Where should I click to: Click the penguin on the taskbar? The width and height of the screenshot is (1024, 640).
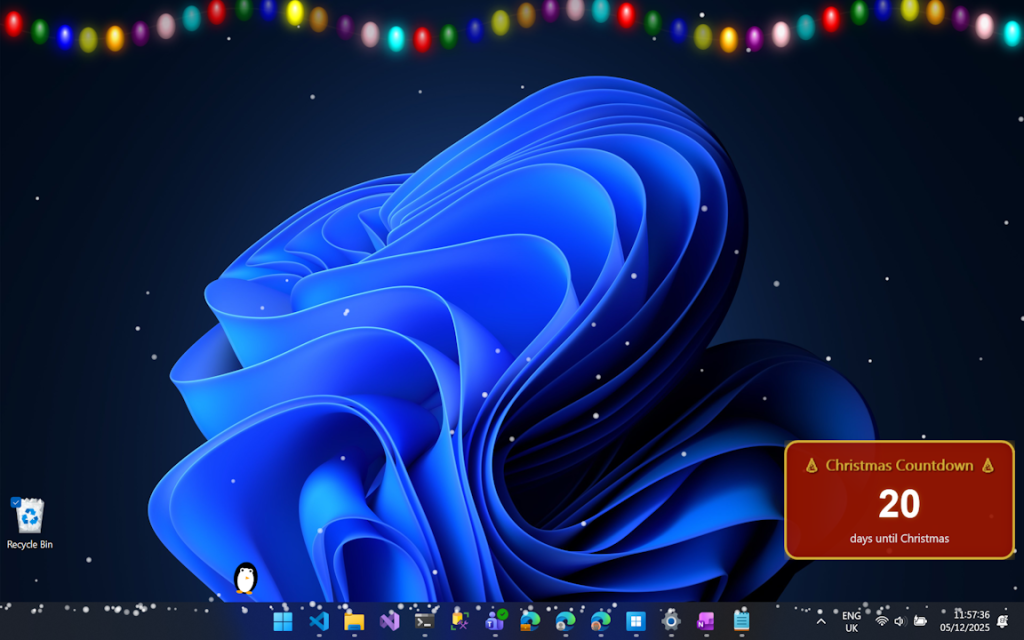coord(245,578)
